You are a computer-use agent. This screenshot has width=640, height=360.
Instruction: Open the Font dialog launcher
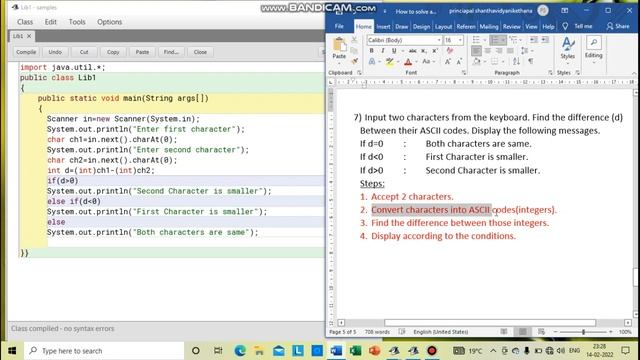[x=464, y=73]
